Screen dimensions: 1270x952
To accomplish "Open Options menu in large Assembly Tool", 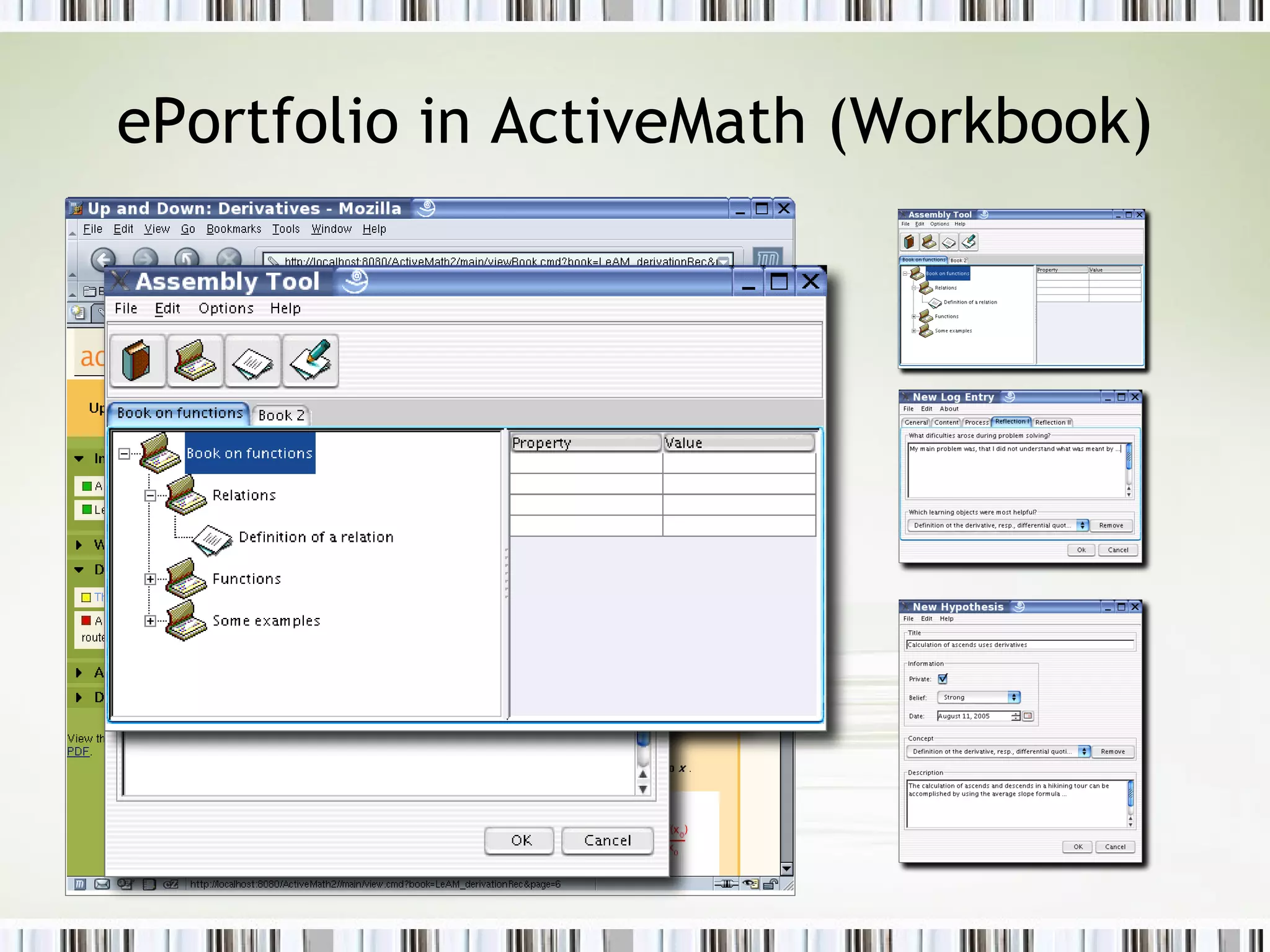I will 226,309.
